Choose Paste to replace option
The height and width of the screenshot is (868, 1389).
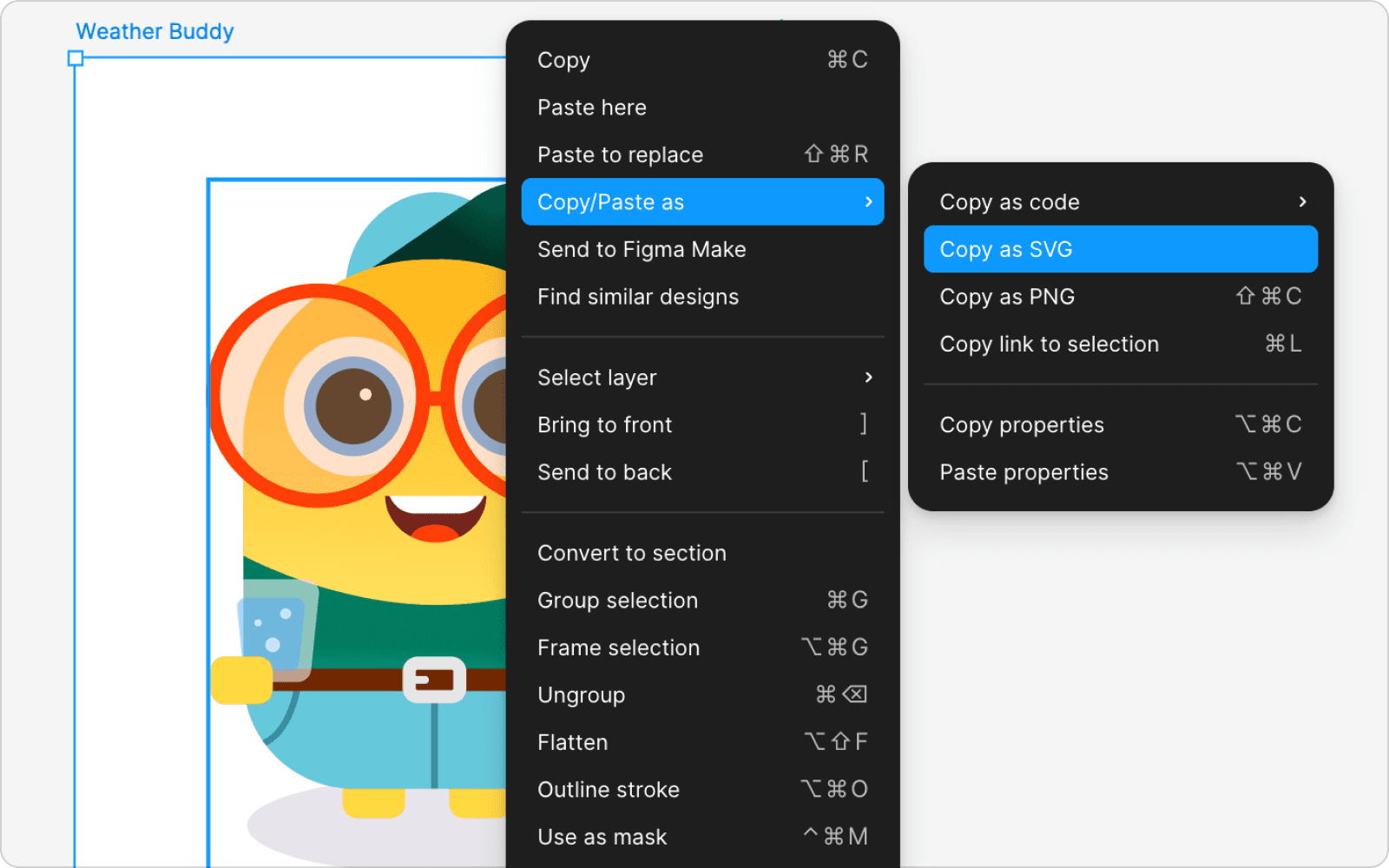pos(702,155)
